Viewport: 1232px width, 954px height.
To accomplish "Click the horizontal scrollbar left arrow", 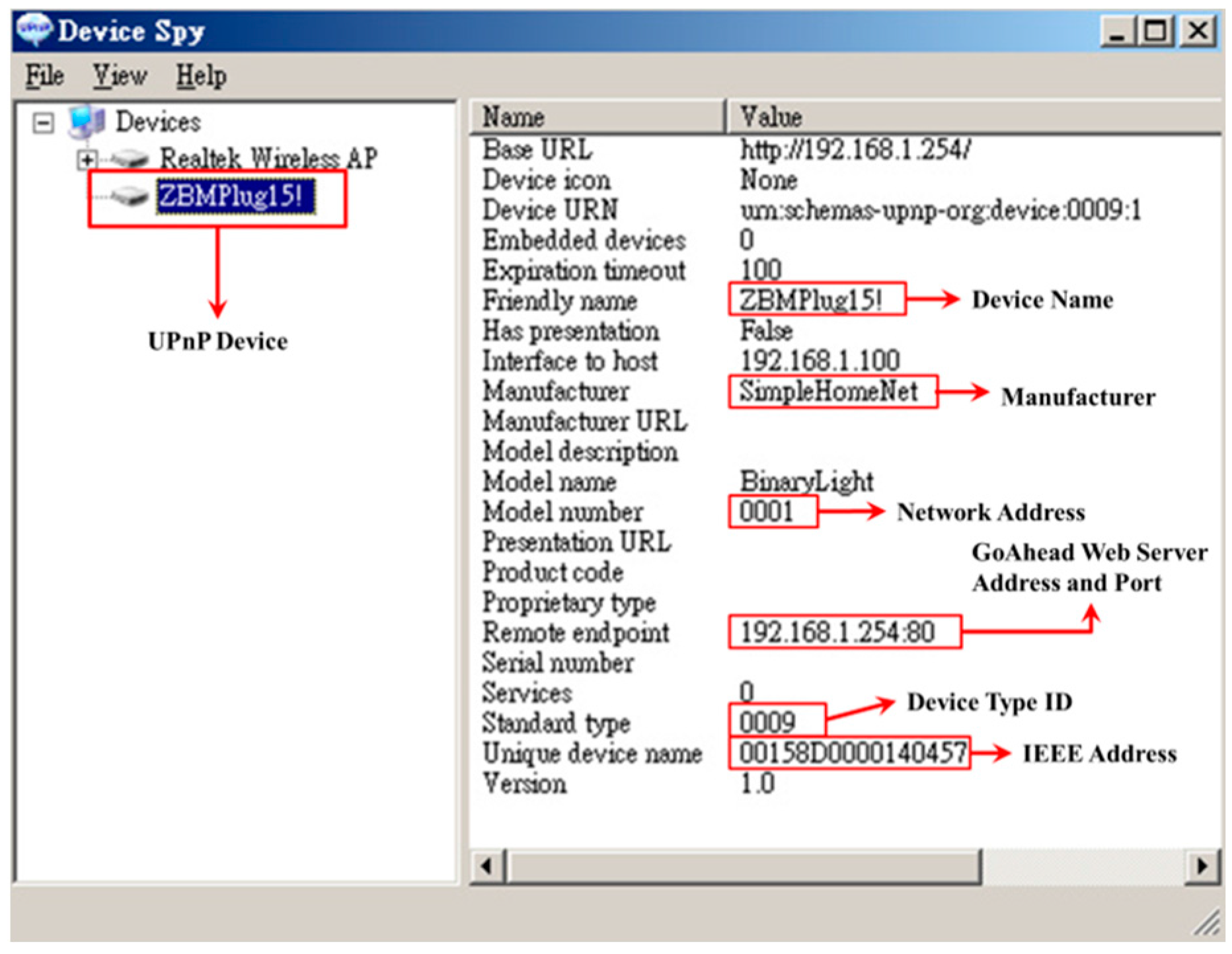I will pos(487,865).
